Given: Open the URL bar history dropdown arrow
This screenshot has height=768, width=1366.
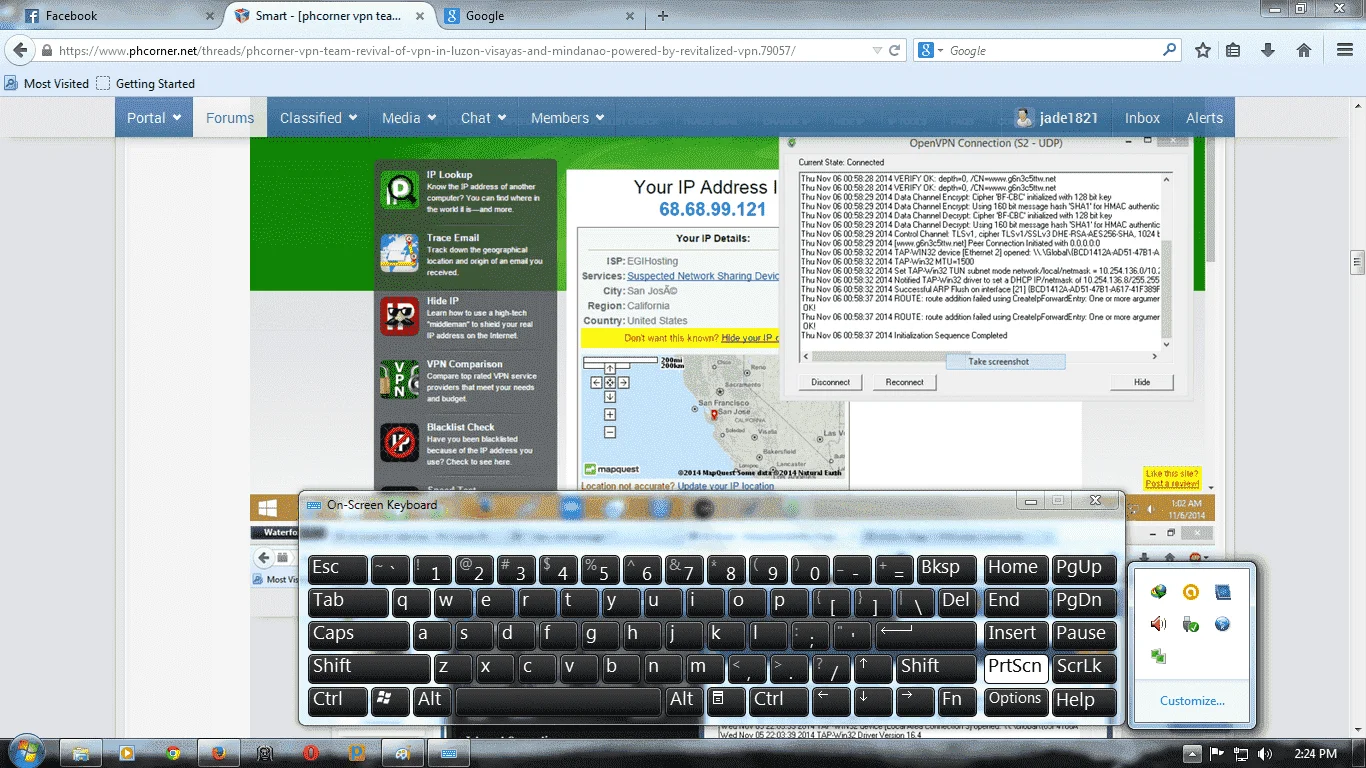Looking at the screenshot, I should pos(877,50).
